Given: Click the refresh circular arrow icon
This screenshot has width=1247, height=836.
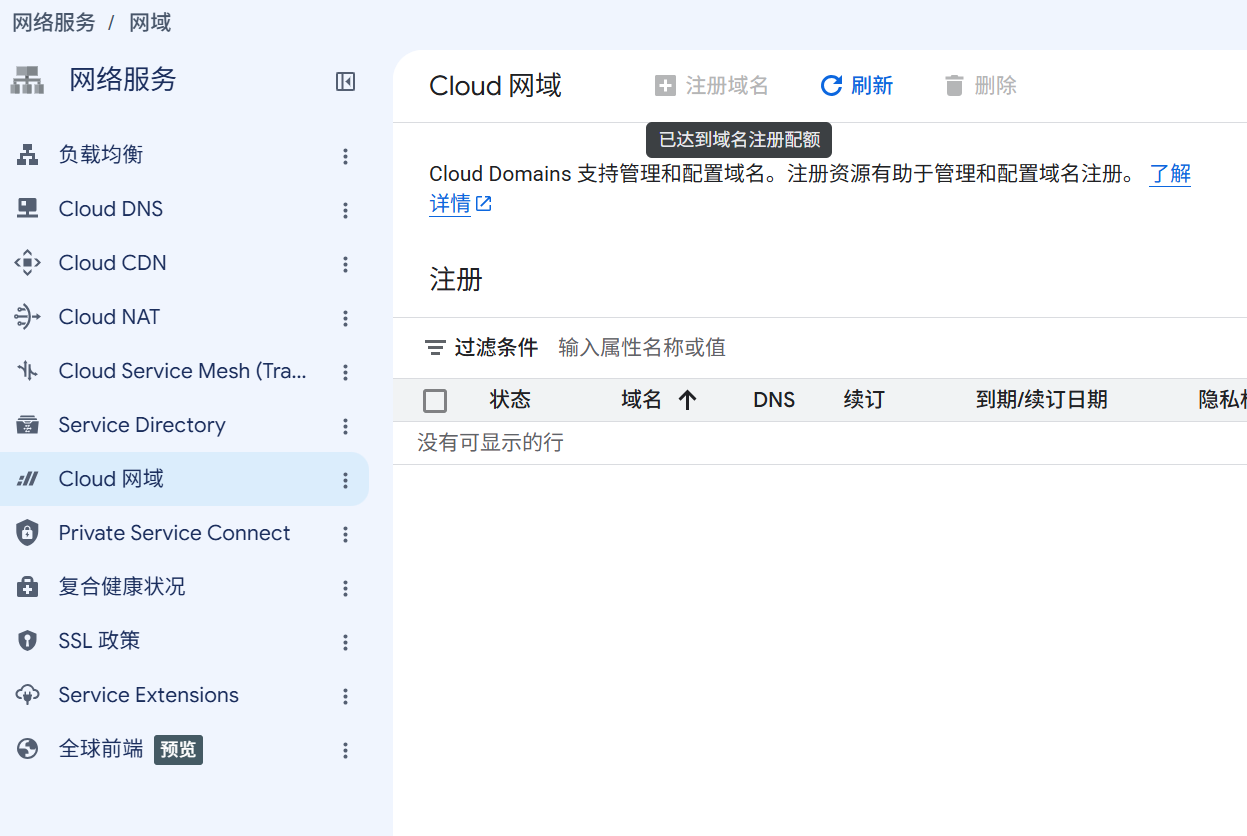Looking at the screenshot, I should 831,86.
